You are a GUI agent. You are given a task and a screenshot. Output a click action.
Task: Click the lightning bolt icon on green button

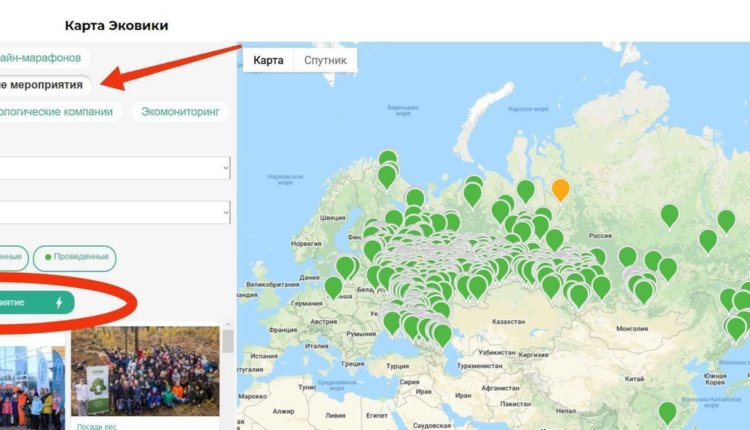point(58,301)
